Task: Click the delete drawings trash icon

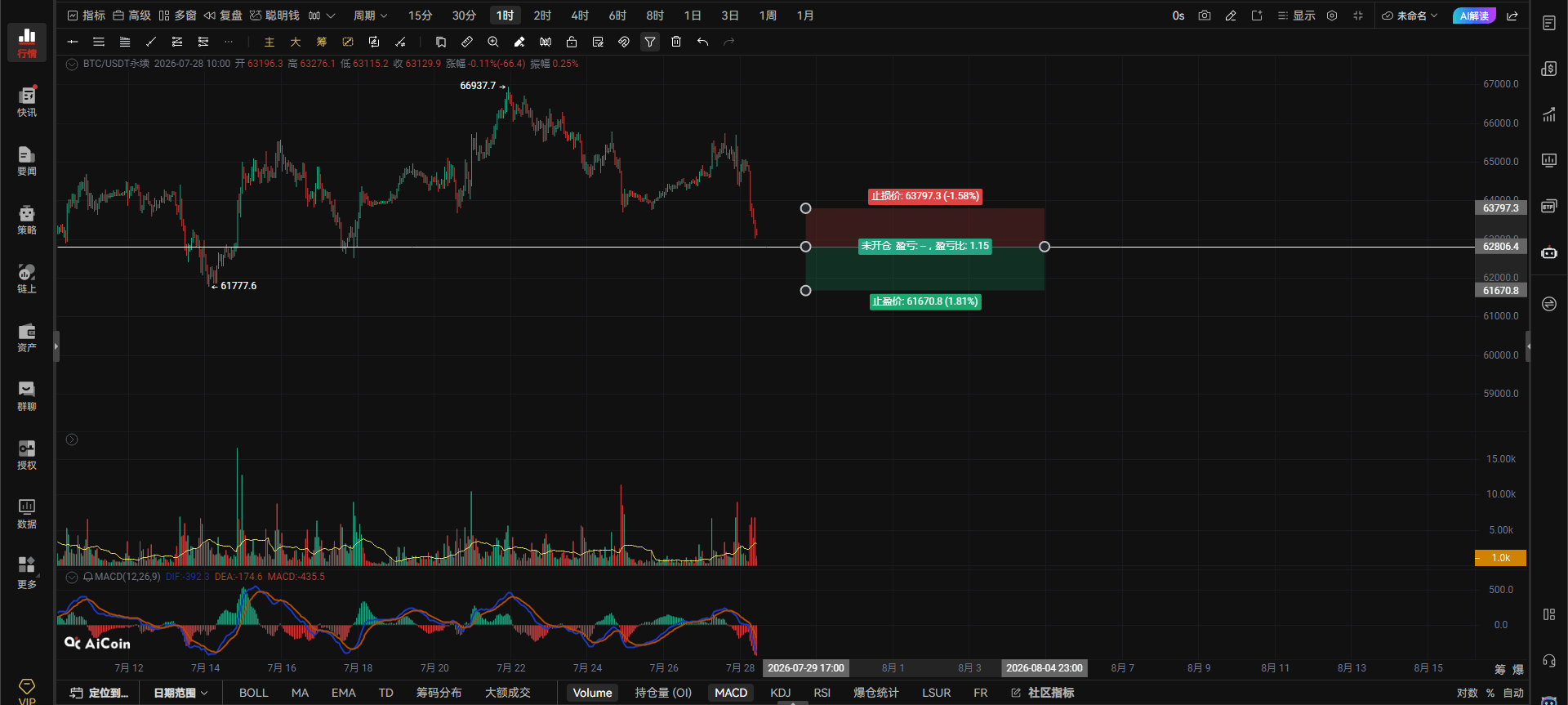Action: (x=676, y=42)
